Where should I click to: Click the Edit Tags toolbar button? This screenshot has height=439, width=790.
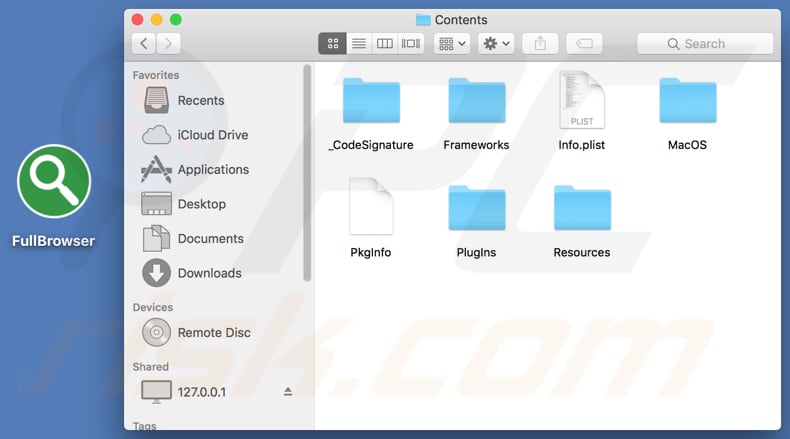click(584, 44)
